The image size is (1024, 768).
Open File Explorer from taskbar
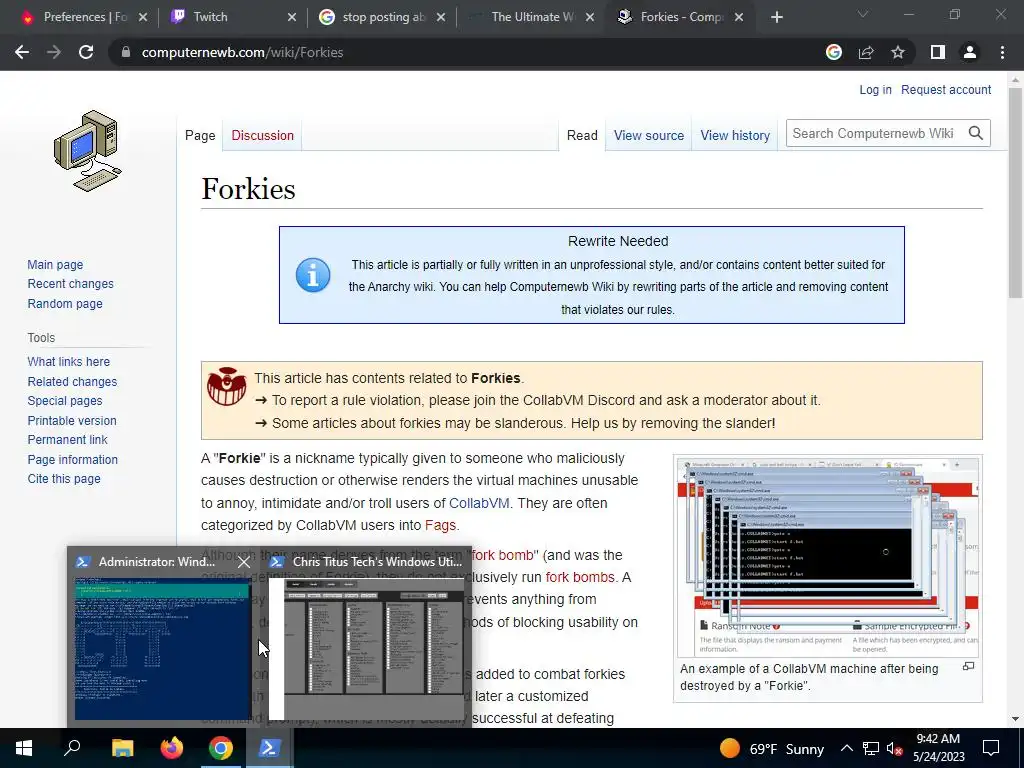(122, 748)
